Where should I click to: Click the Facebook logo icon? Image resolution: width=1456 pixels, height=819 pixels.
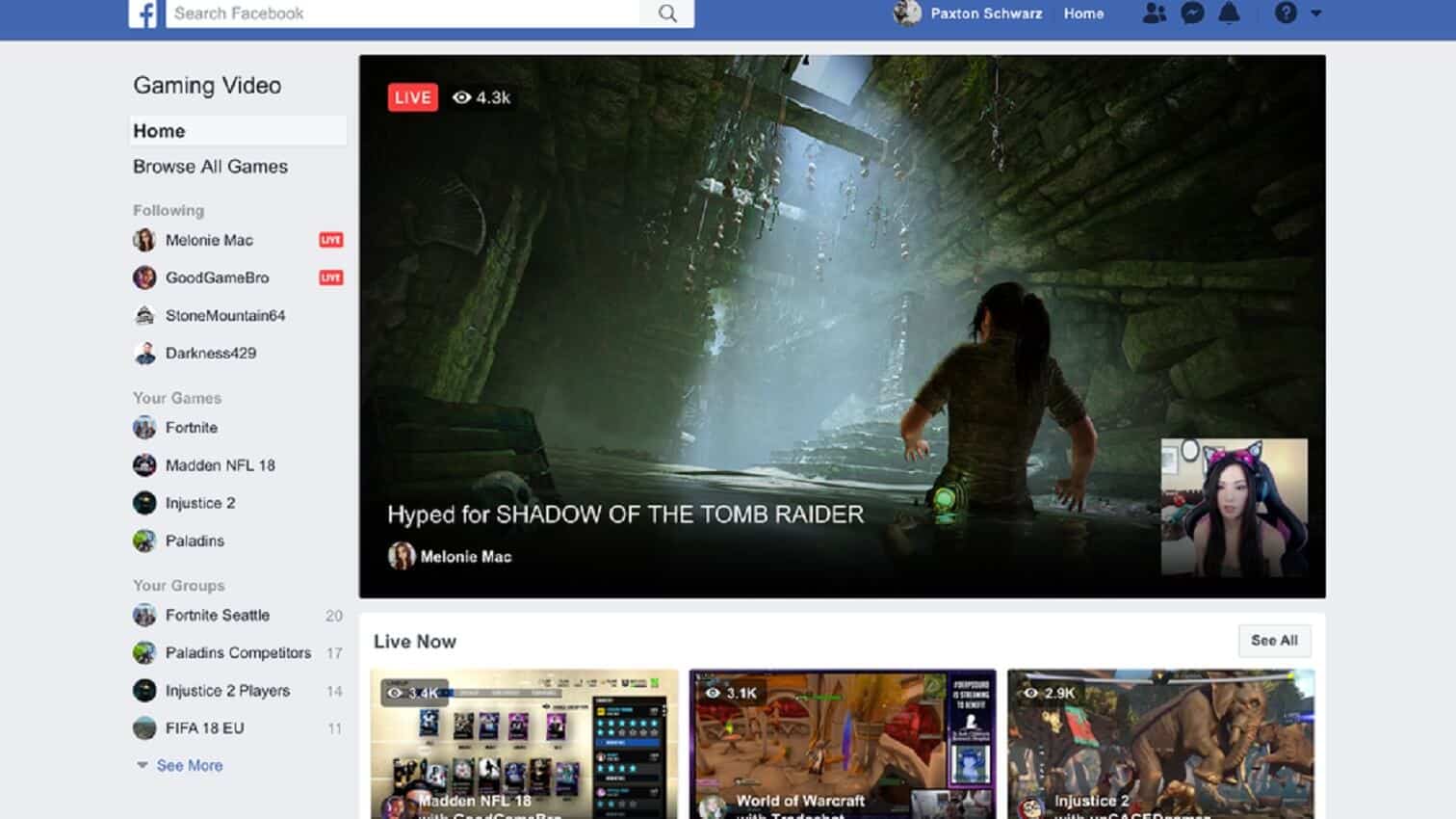(x=143, y=13)
